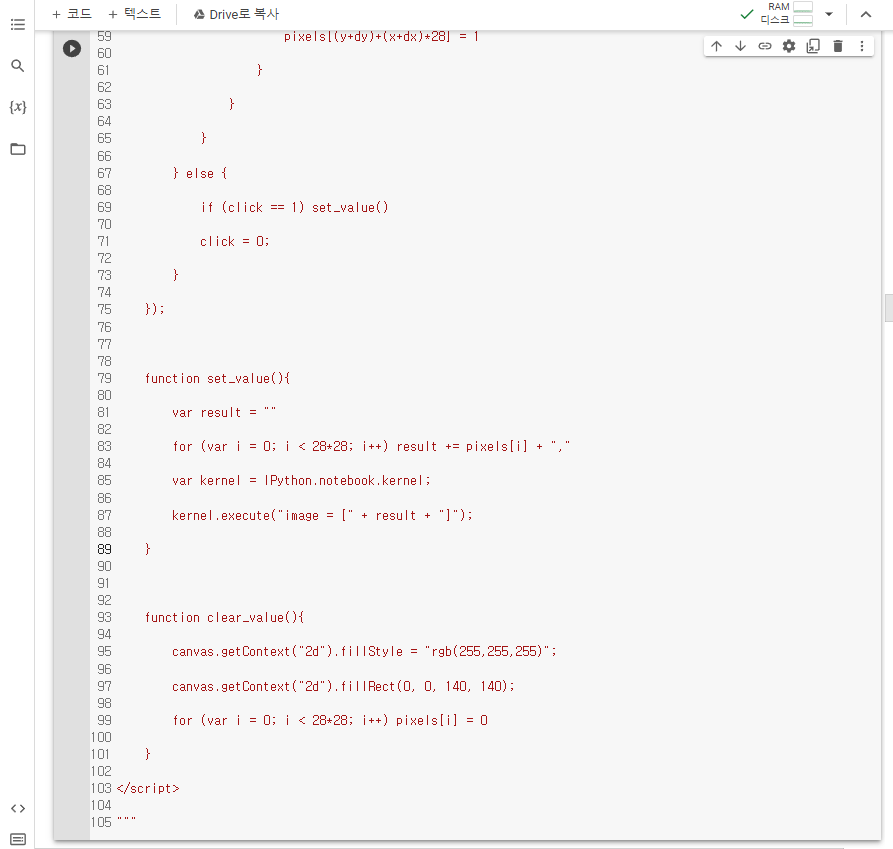The image size is (893, 849).
Task: Click code line 'function set_value(){'
Action: point(217,379)
